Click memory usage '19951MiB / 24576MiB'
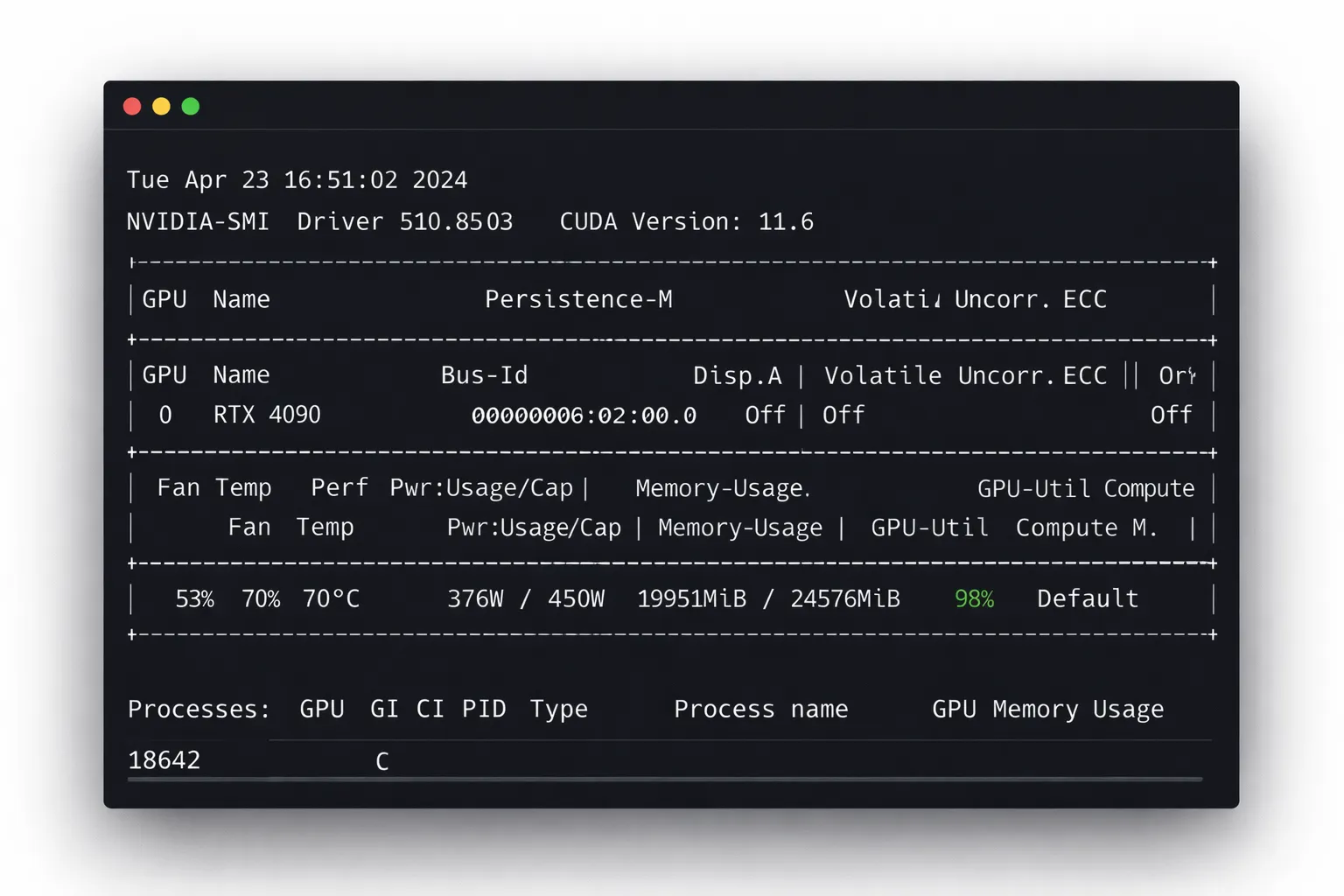The image size is (1344, 896). tap(768, 598)
